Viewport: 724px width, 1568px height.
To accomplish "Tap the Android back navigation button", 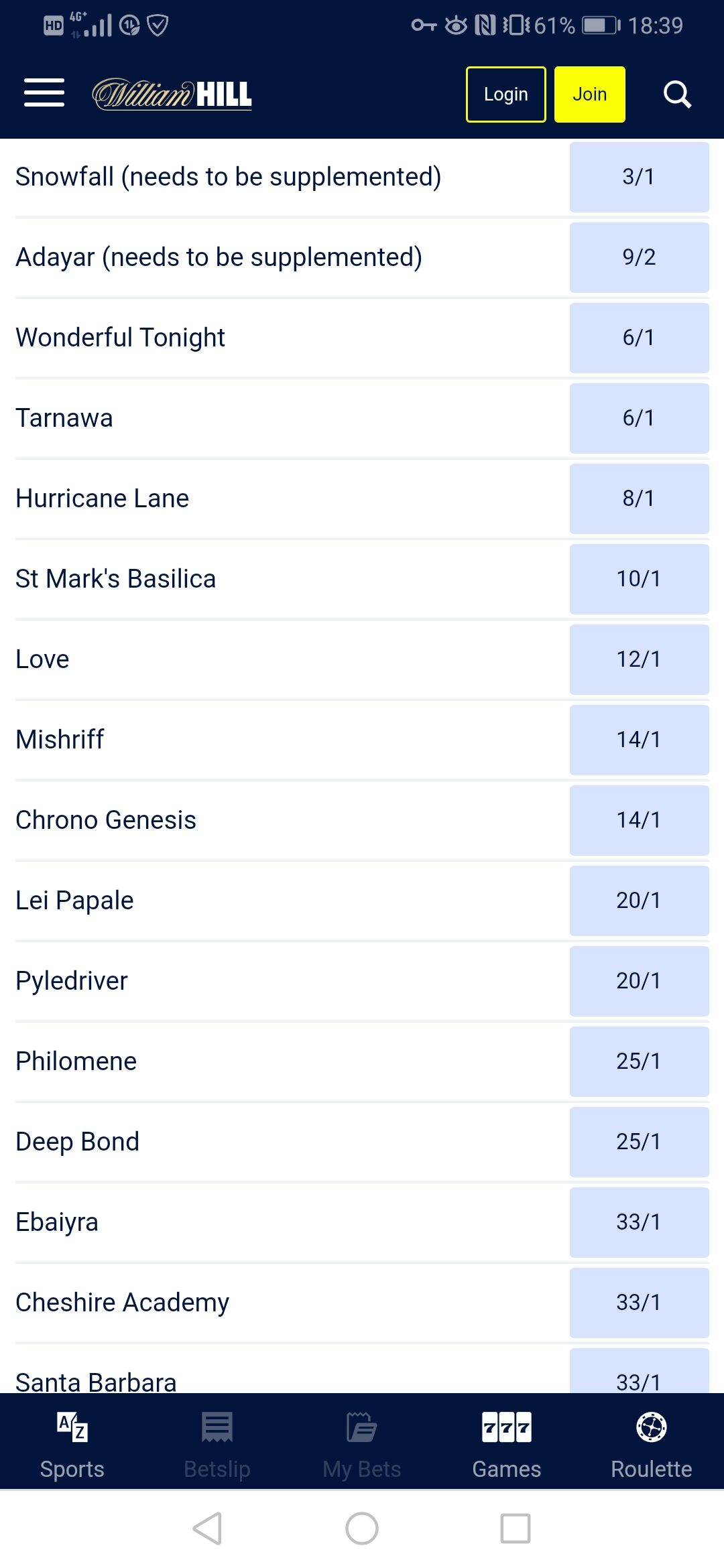I will 207,1528.
